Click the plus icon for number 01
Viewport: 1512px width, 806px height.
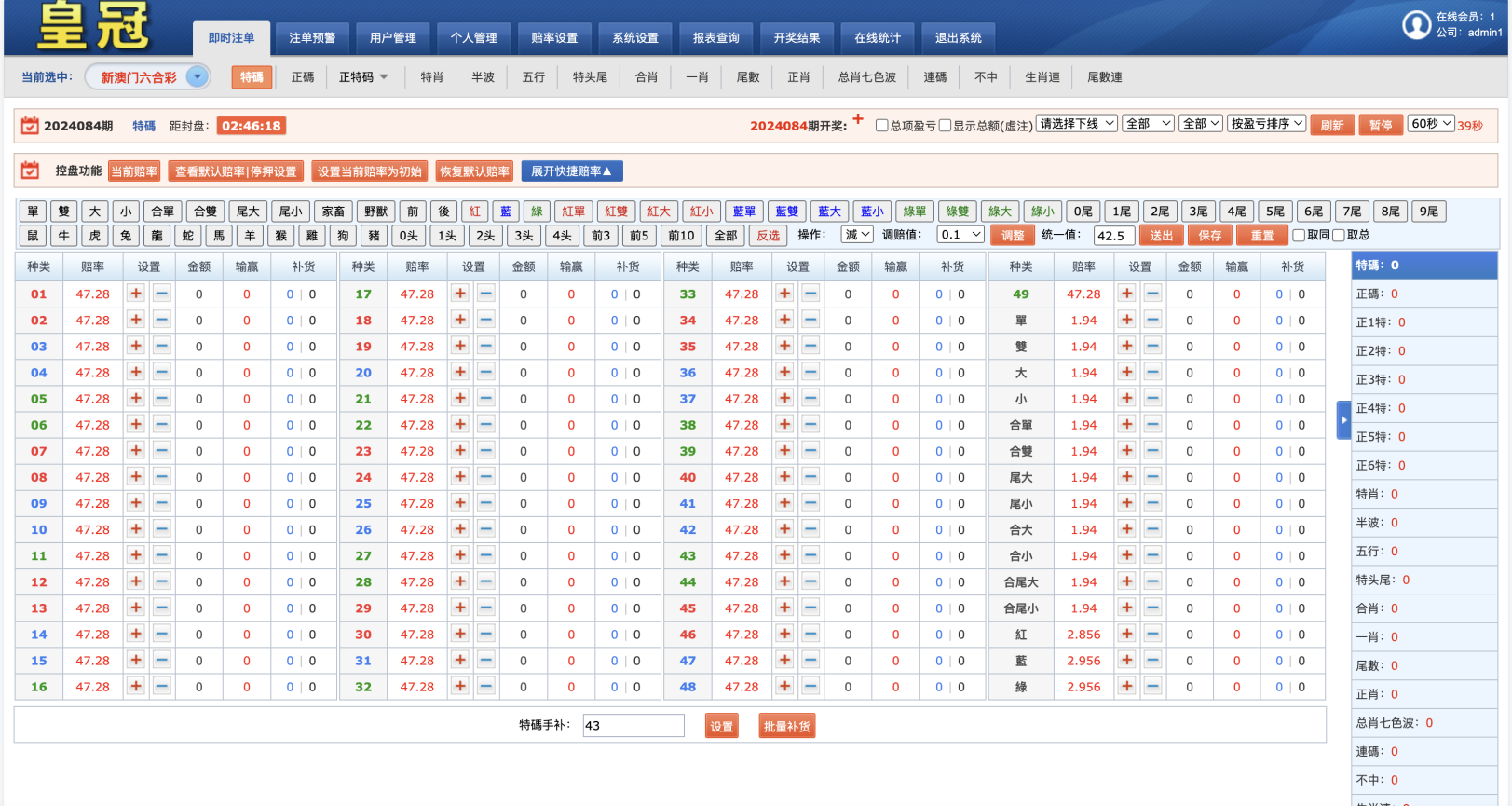(136, 294)
